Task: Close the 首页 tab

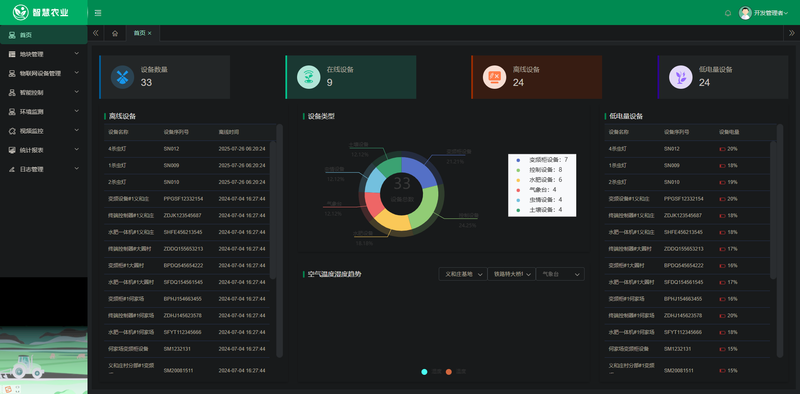Action: (149, 33)
